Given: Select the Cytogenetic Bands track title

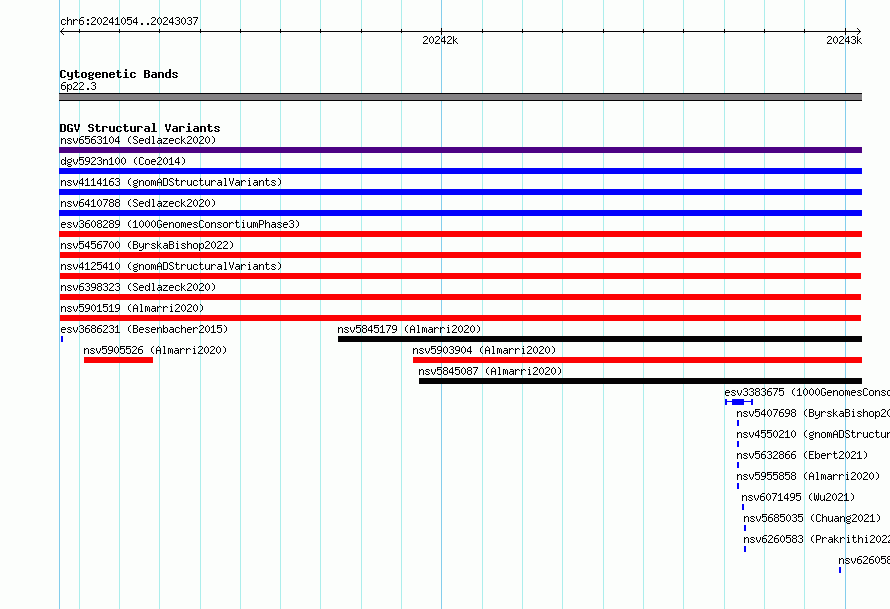Looking at the screenshot, I should (119, 74).
